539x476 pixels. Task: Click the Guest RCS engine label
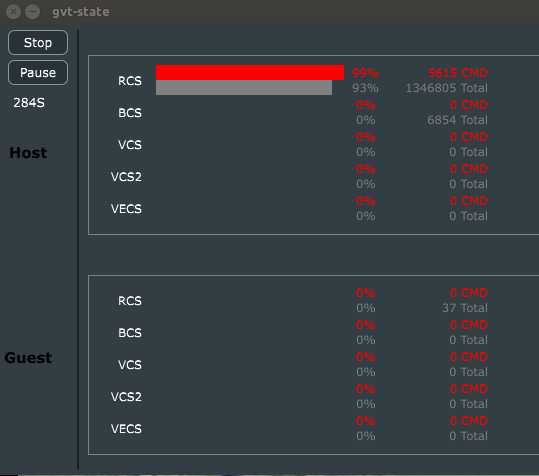coord(130,301)
